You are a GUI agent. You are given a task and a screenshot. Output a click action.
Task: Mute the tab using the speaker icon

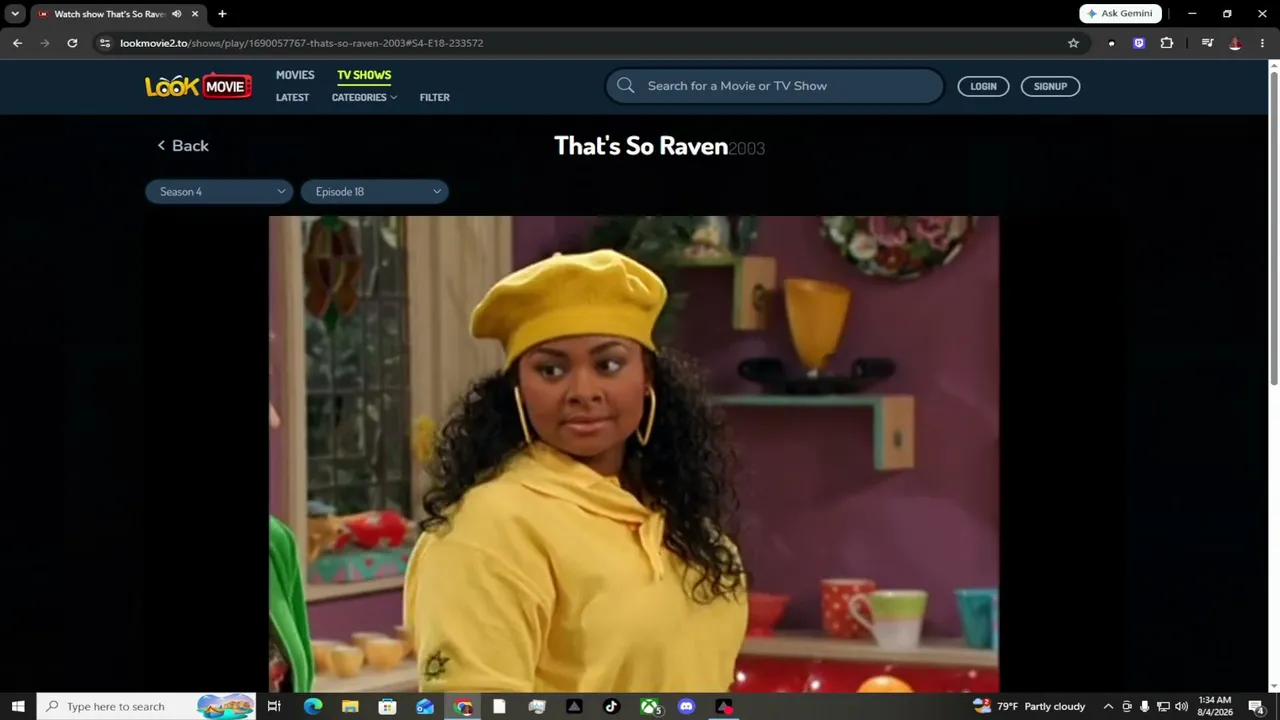click(x=176, y=14)
